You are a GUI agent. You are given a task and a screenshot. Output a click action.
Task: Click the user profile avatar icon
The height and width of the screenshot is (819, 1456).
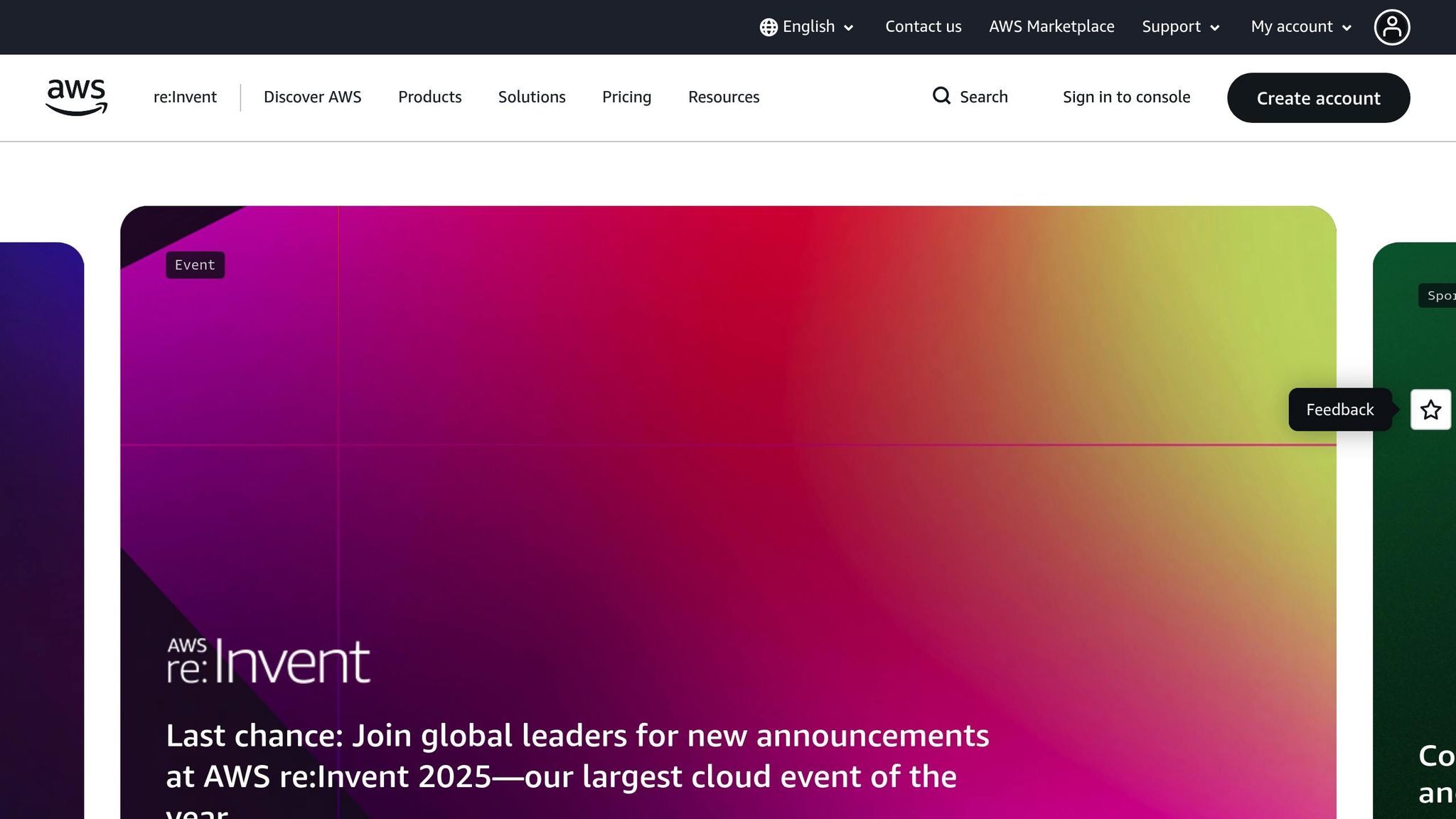1391,27
